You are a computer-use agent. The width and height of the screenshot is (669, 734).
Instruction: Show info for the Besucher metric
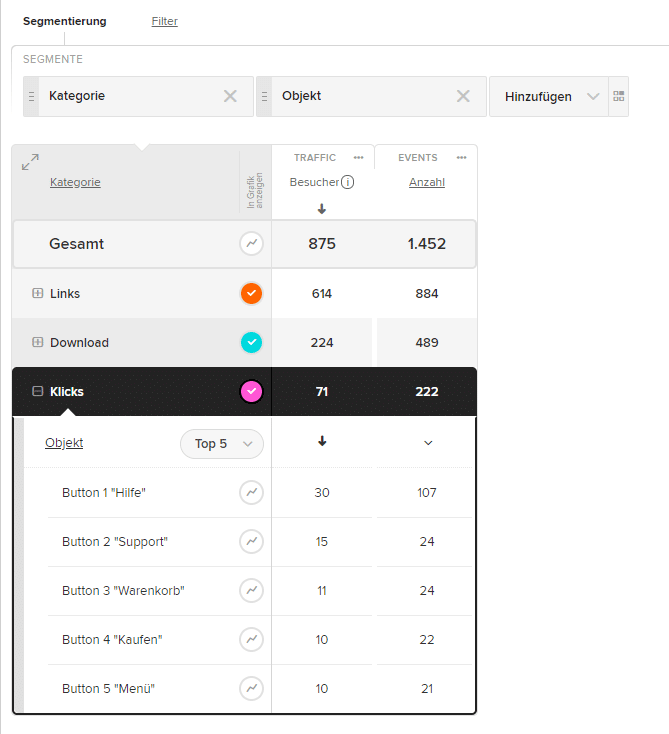click(x=347, y=182)
